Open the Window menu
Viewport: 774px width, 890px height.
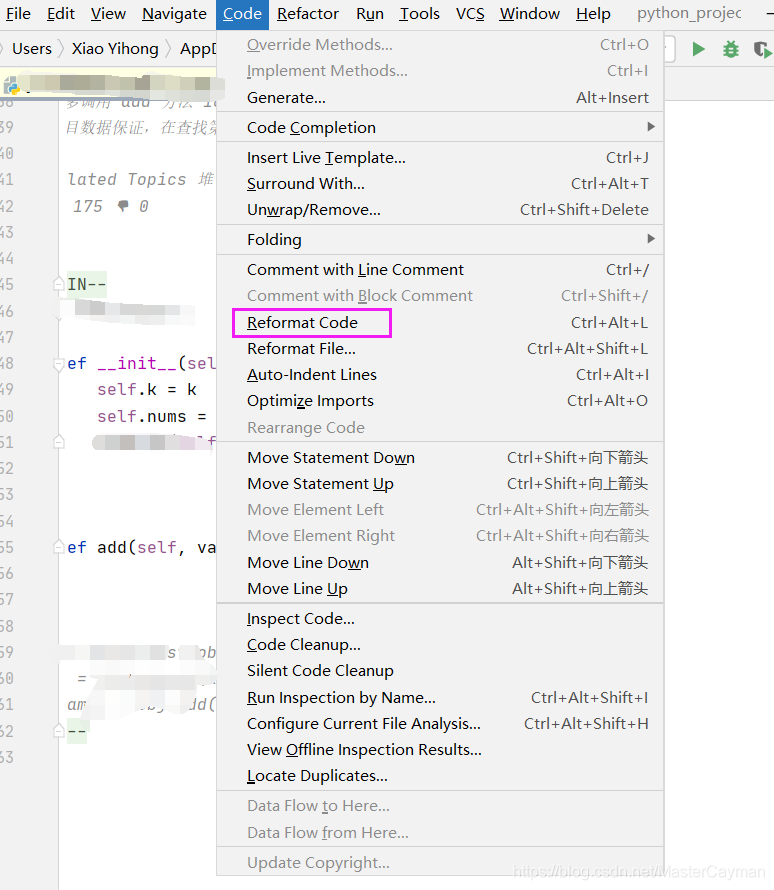click(529, 14)
